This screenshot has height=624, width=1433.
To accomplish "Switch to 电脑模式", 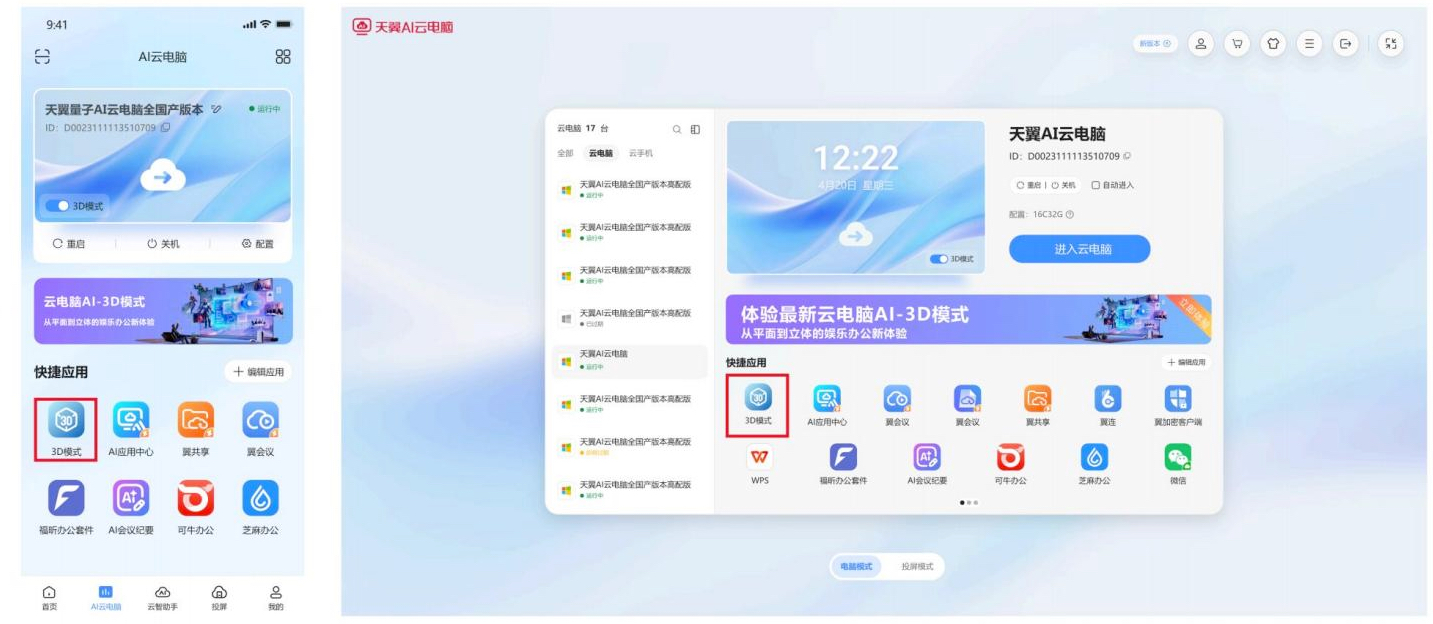I will pyautogui.click(x=856, y=566).
